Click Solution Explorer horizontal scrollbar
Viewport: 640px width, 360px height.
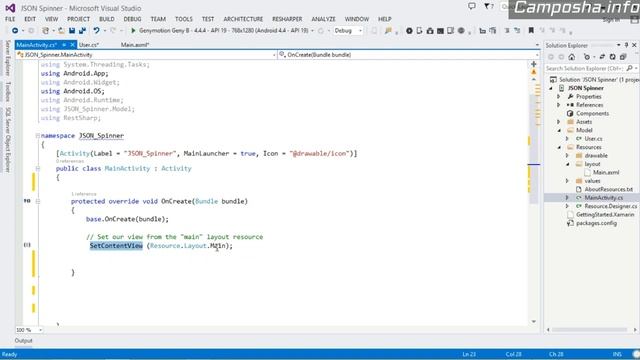coord(590,330)
